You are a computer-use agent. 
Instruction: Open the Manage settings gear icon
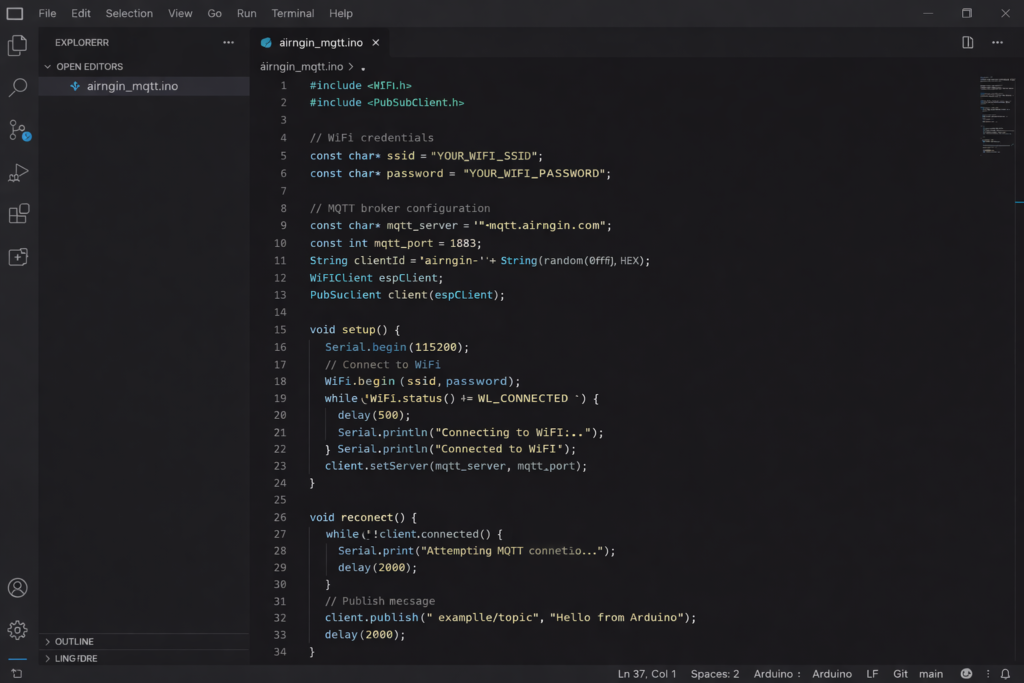pyautogui.click(x=17, y=630)
